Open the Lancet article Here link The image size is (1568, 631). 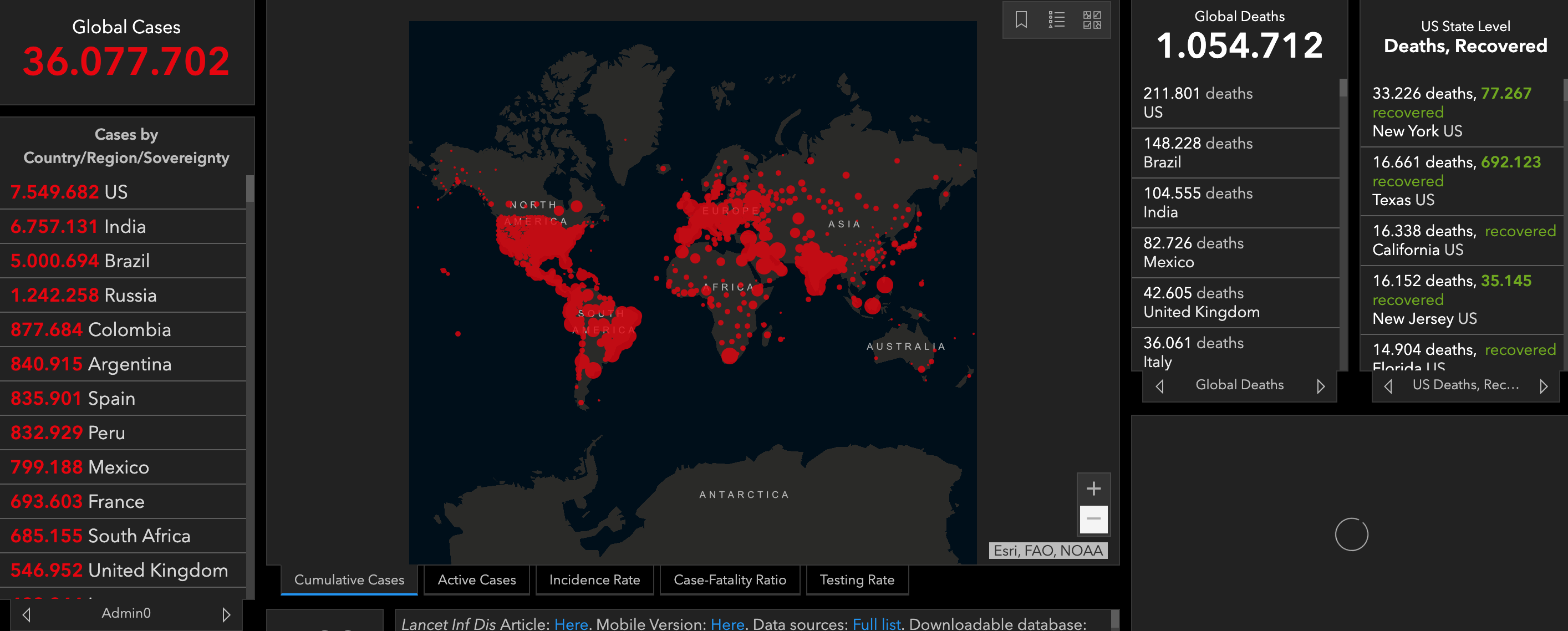[x=571, y=624]
